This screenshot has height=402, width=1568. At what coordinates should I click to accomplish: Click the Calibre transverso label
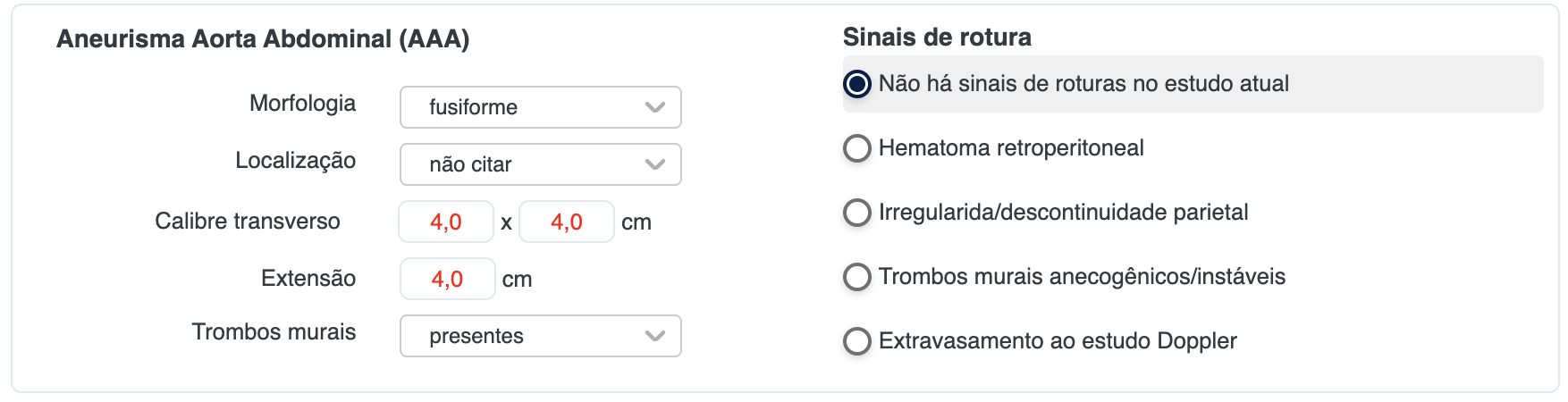pyautogui.click(x=248, y=222)
